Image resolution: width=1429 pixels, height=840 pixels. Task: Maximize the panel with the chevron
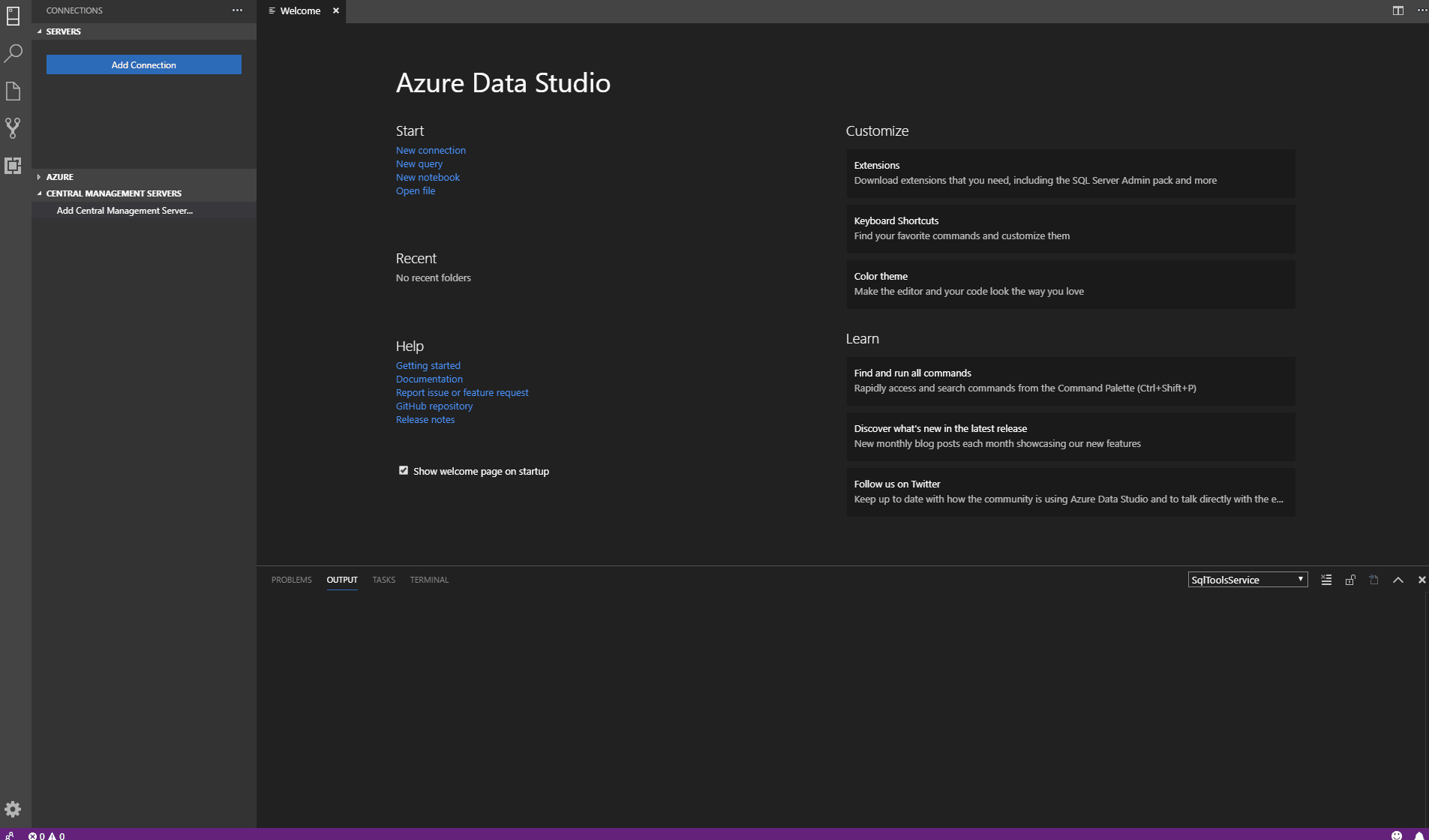pos(1397,579)
